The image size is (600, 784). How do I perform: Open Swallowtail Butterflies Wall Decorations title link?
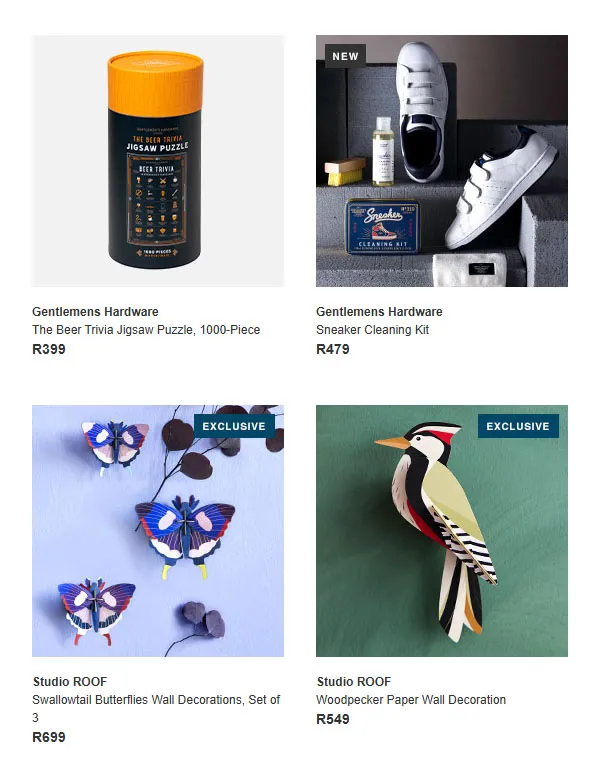click(156, 708)
